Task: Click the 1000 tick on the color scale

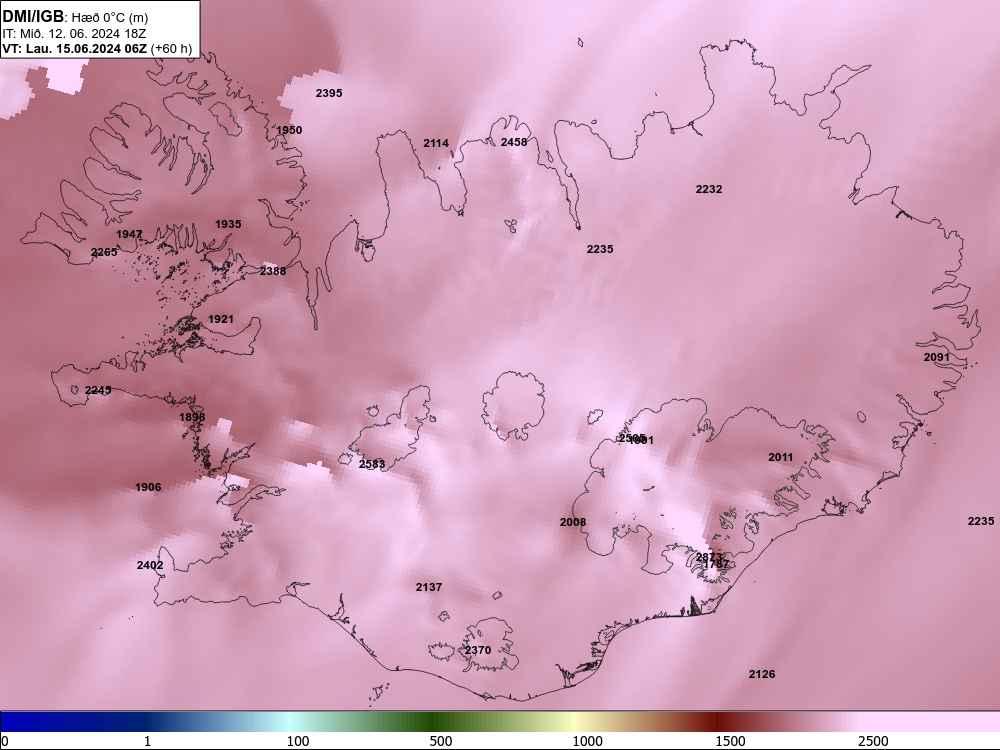Action: pyautogui.click(x=587, y=741)
